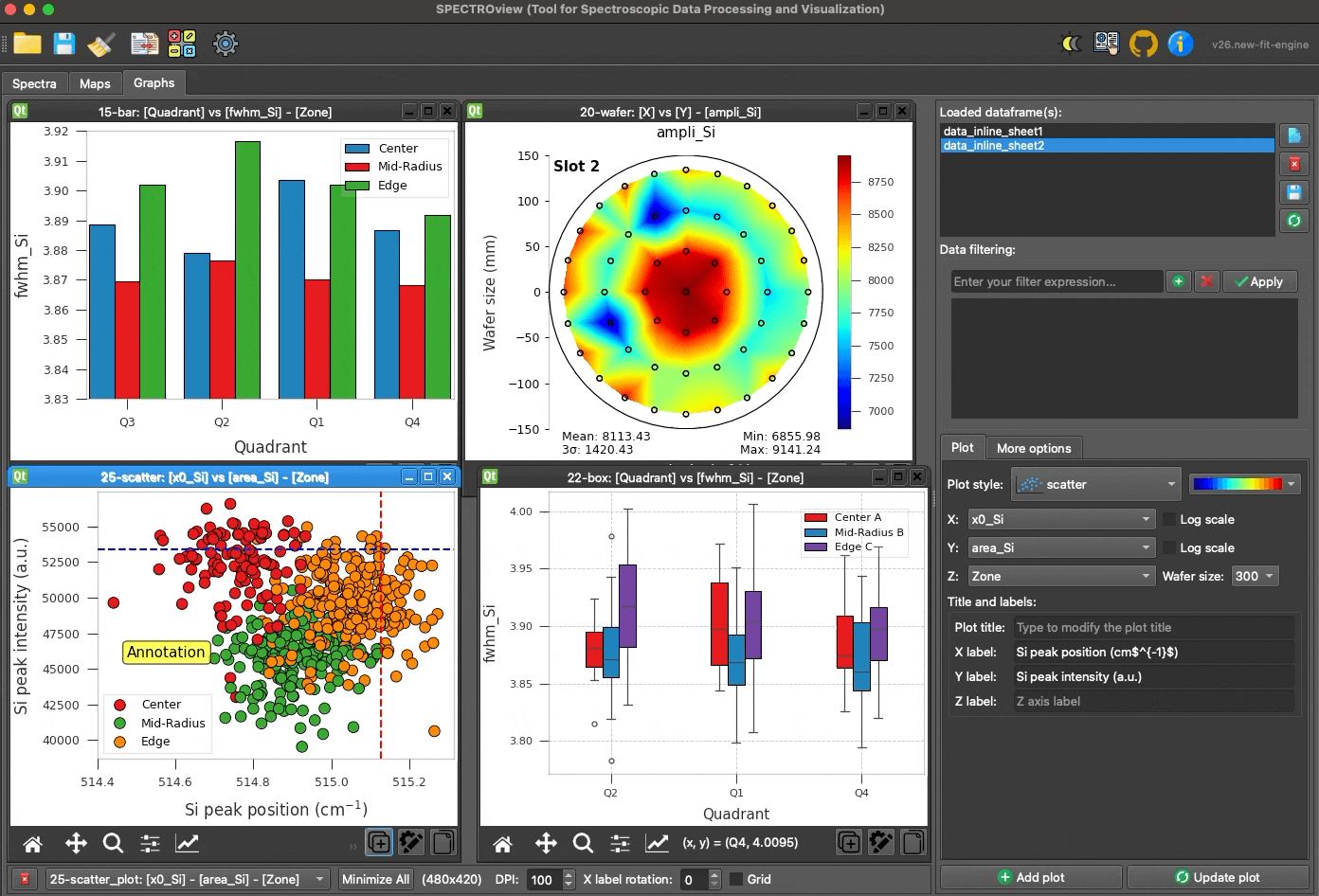This screenshot has height=896, width=1319.
Task: Select data_inline_sheet1 dataframe
Action: [x=1107, y=132]
